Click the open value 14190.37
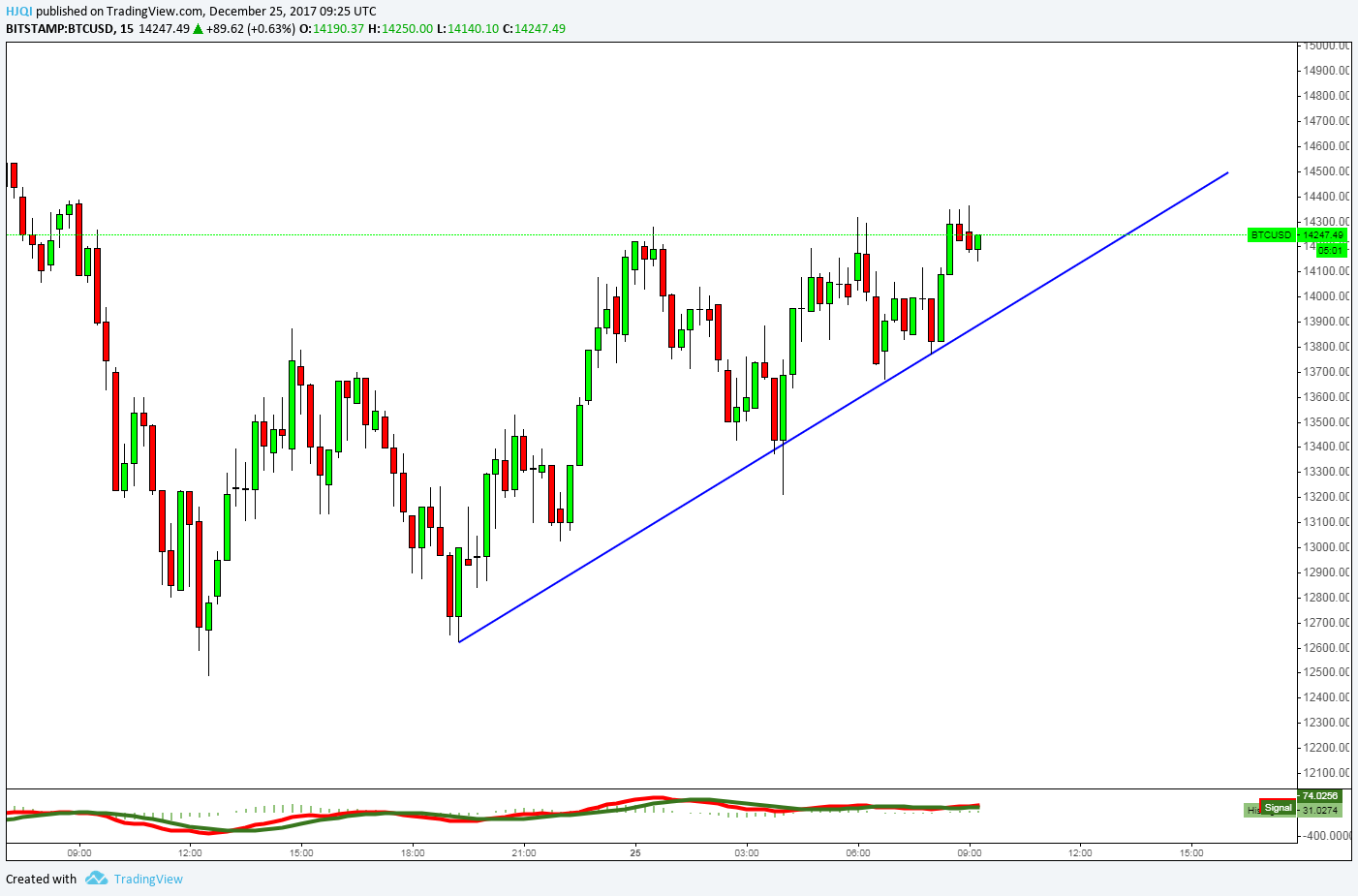 point(338,28)
